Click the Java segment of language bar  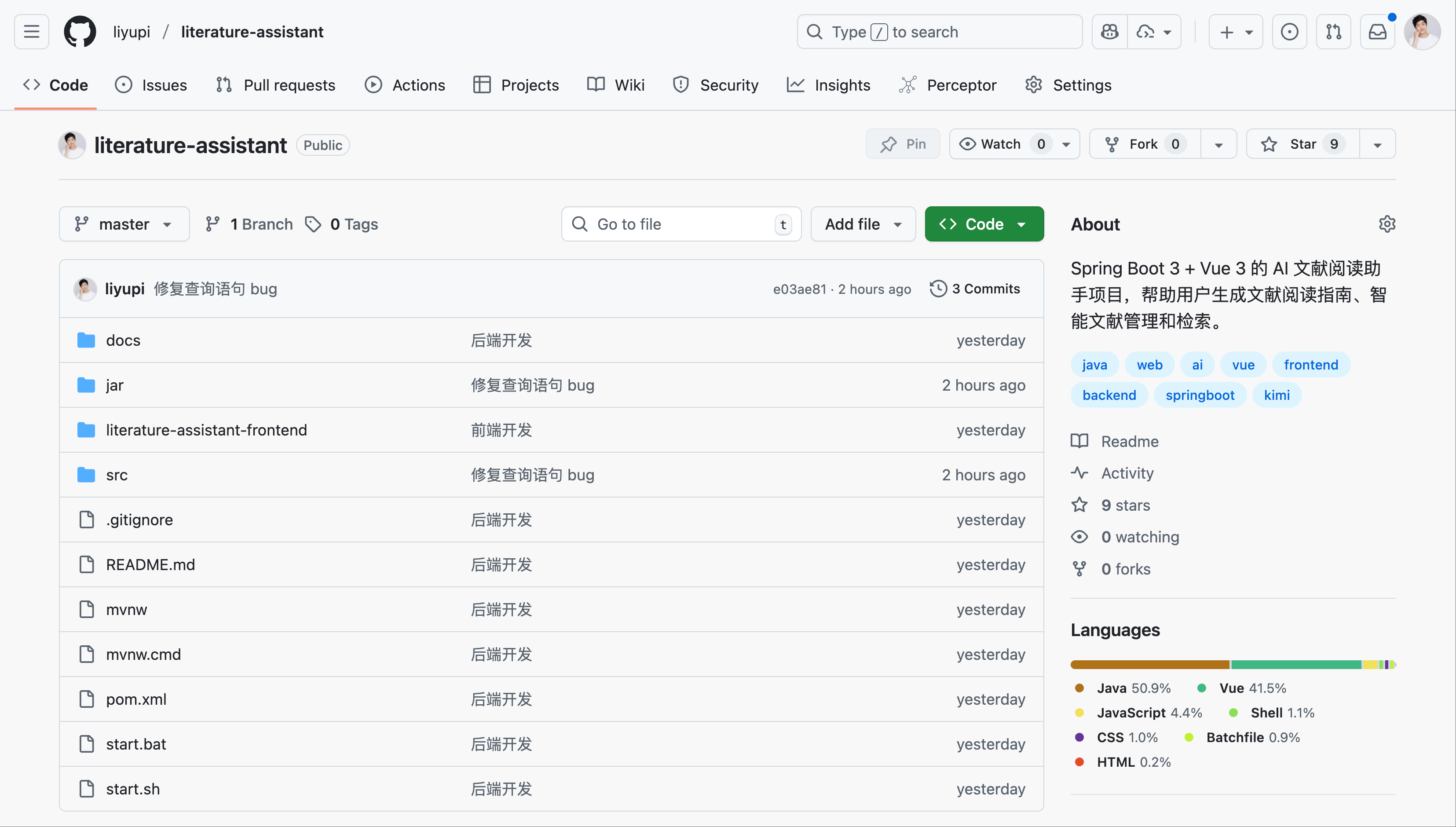click(1149, 665)
